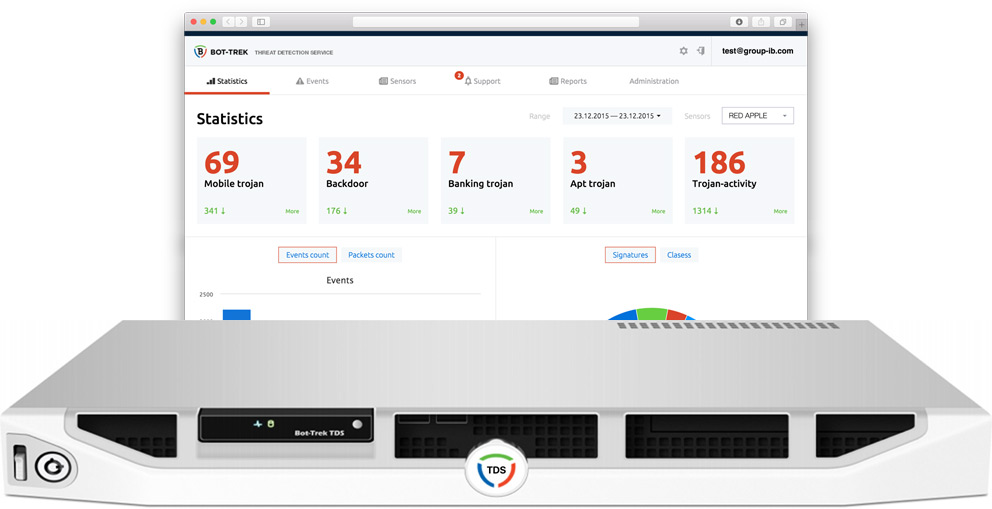Click the Support bell icon

[468, 81]
